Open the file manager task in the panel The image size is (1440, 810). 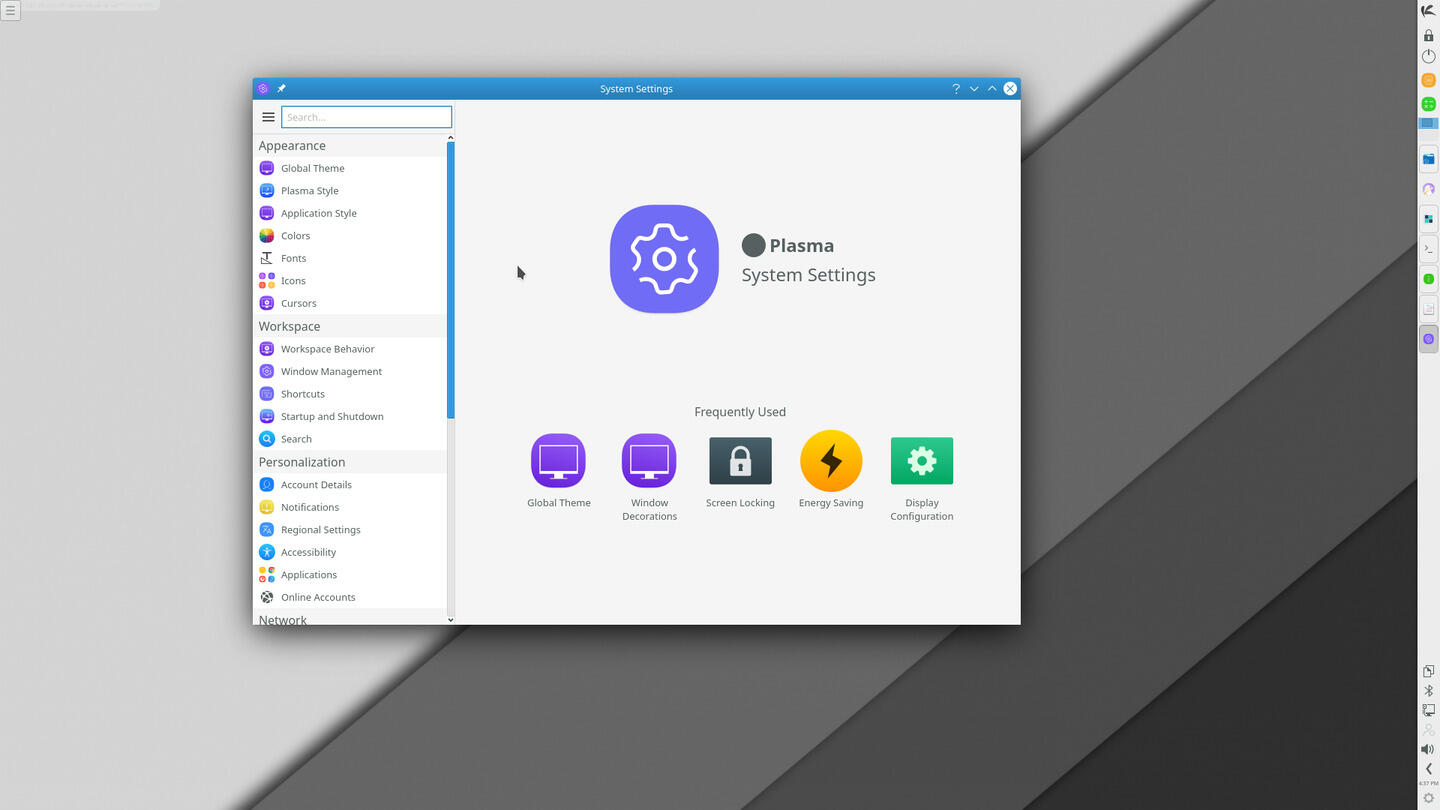tap(1428, 158)
